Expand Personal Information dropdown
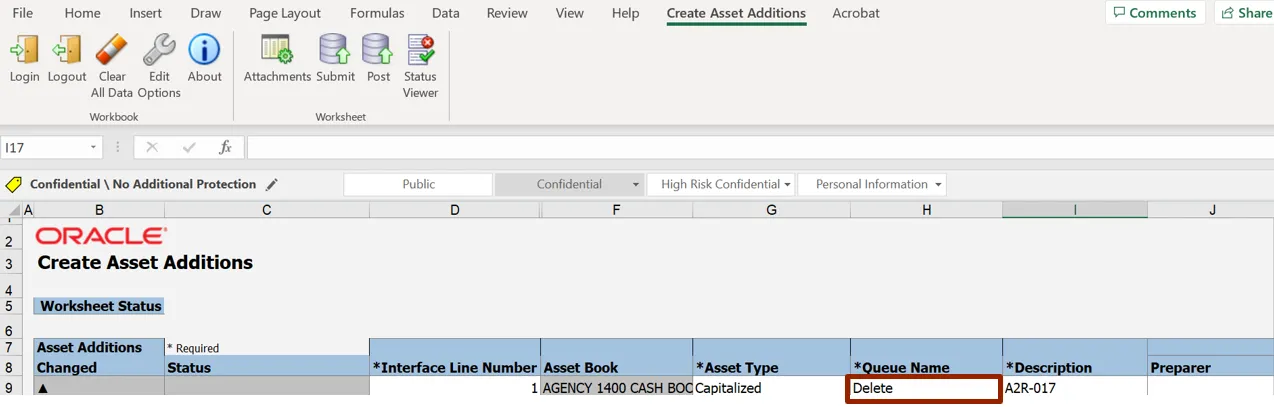This screenshot has height=407, width=1274. click(938, 185)
